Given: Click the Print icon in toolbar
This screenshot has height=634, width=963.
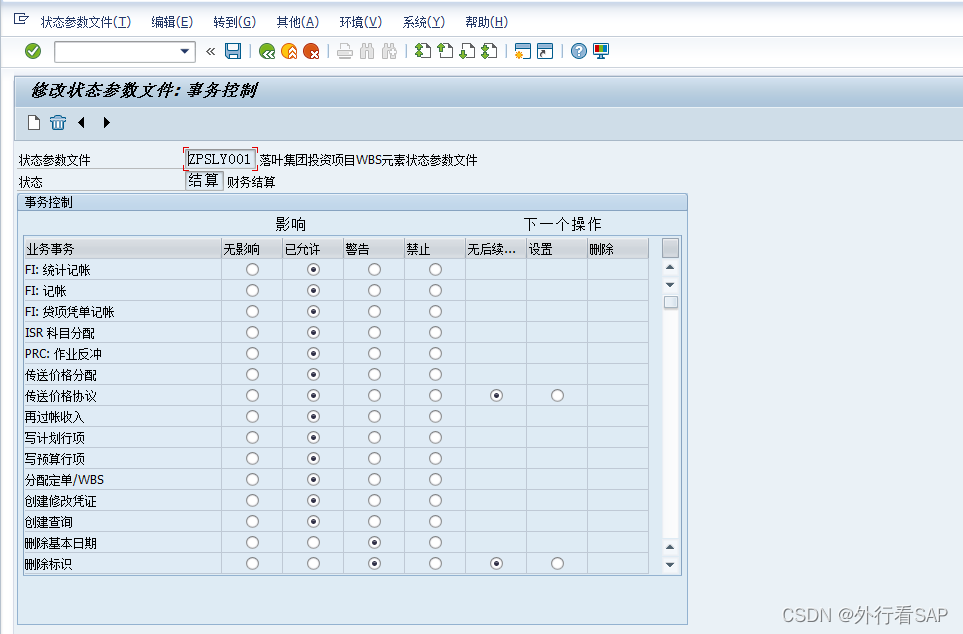Looking at the screenshot, I should [345, 51].
